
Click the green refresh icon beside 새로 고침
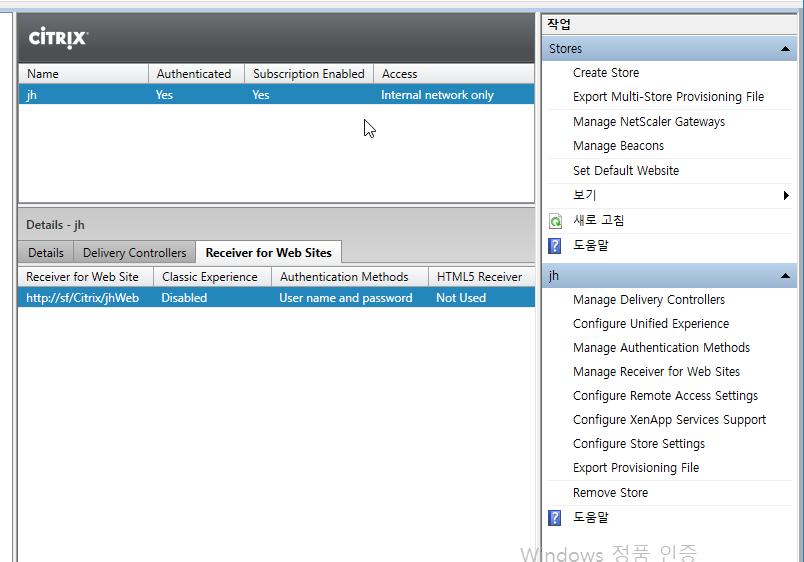pos(555,222)
